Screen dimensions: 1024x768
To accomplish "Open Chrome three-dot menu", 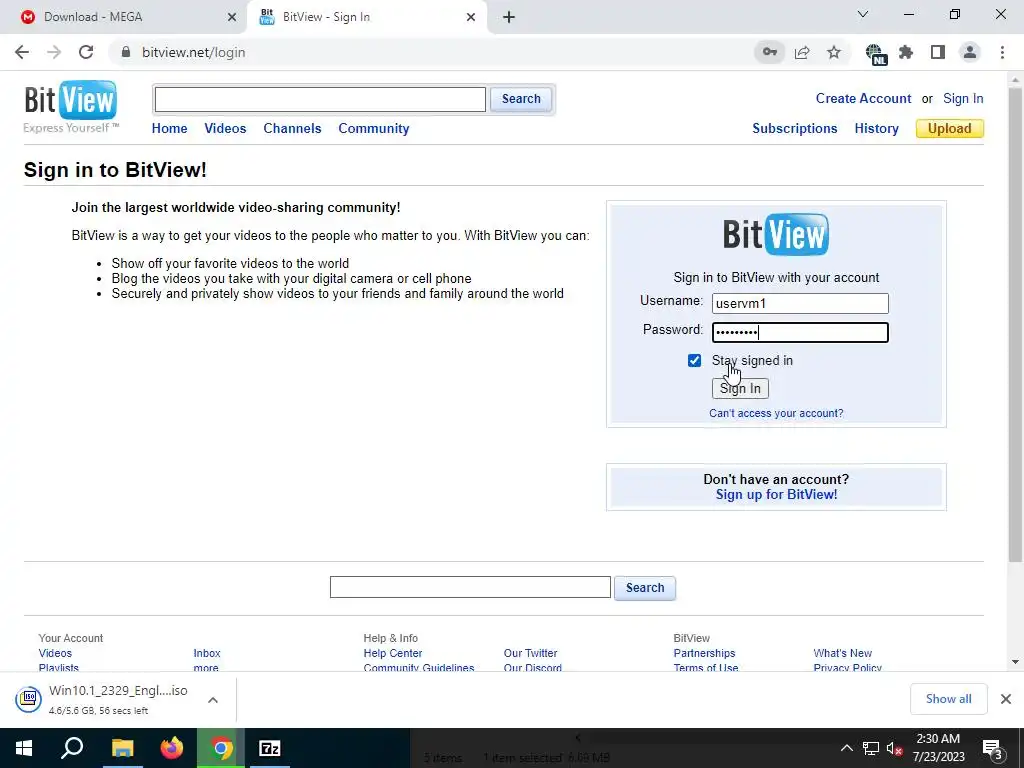I will 1002,52.
